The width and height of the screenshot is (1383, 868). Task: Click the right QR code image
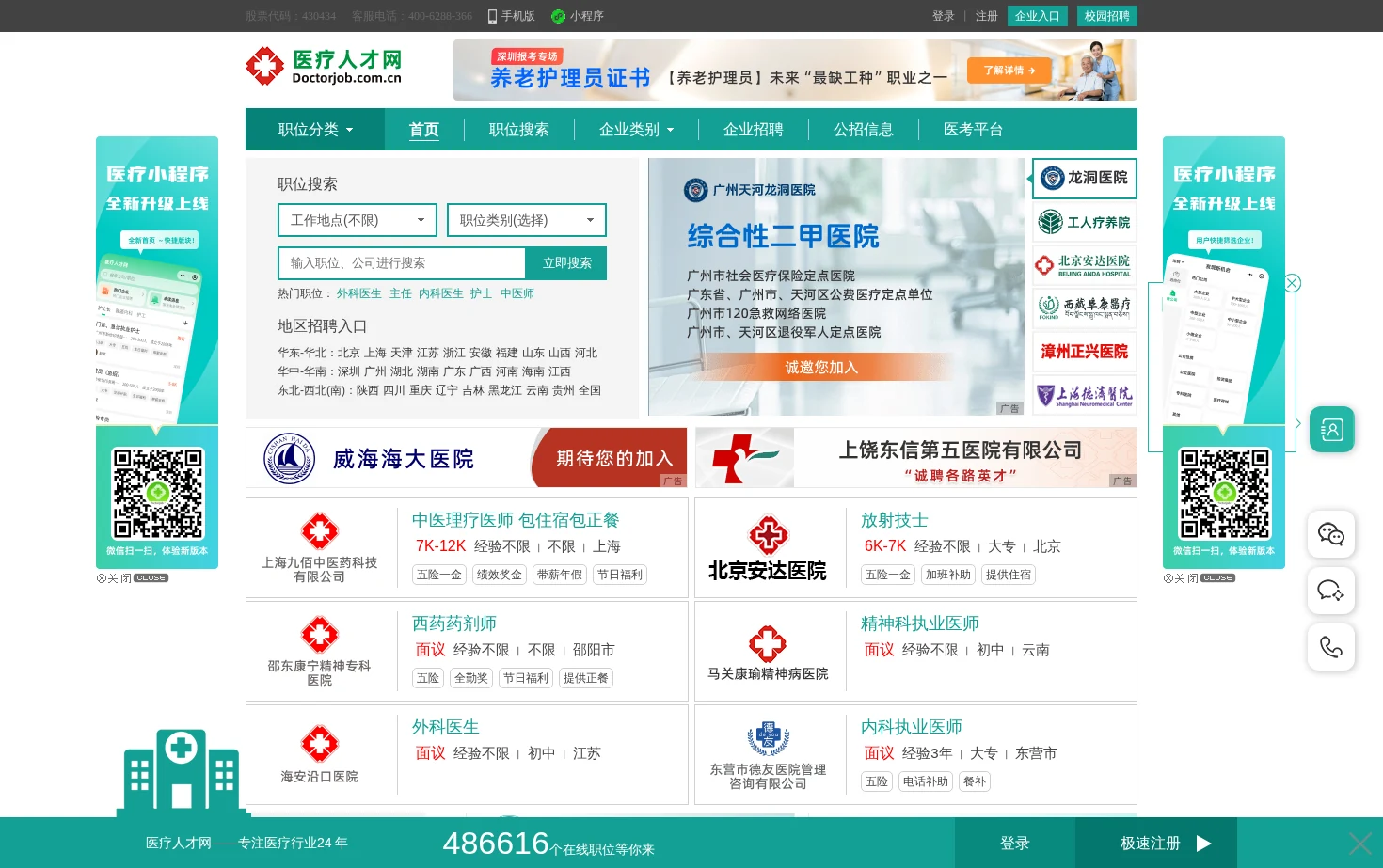(x=1225, y=493)
